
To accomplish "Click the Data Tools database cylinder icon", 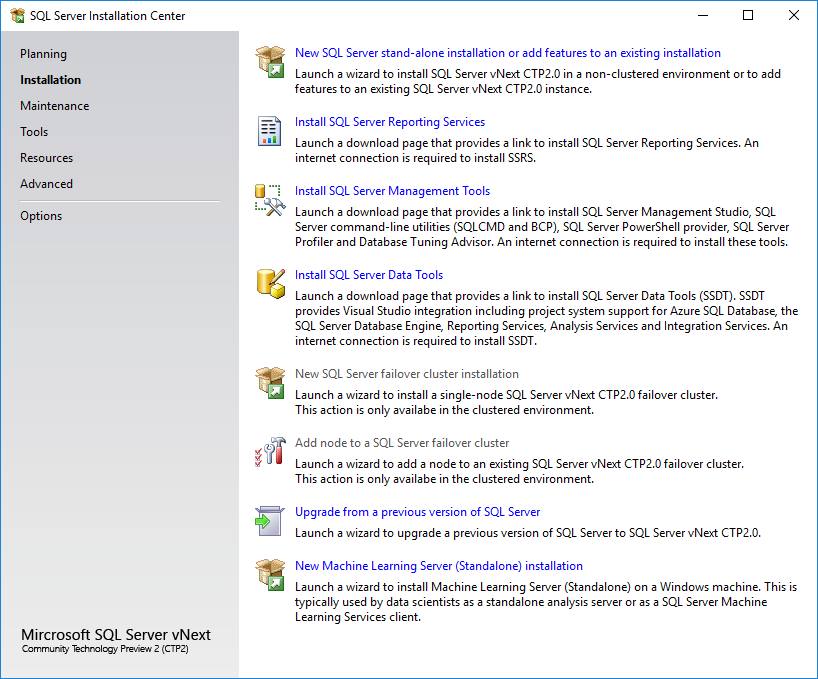I will (x=270, y=283).
